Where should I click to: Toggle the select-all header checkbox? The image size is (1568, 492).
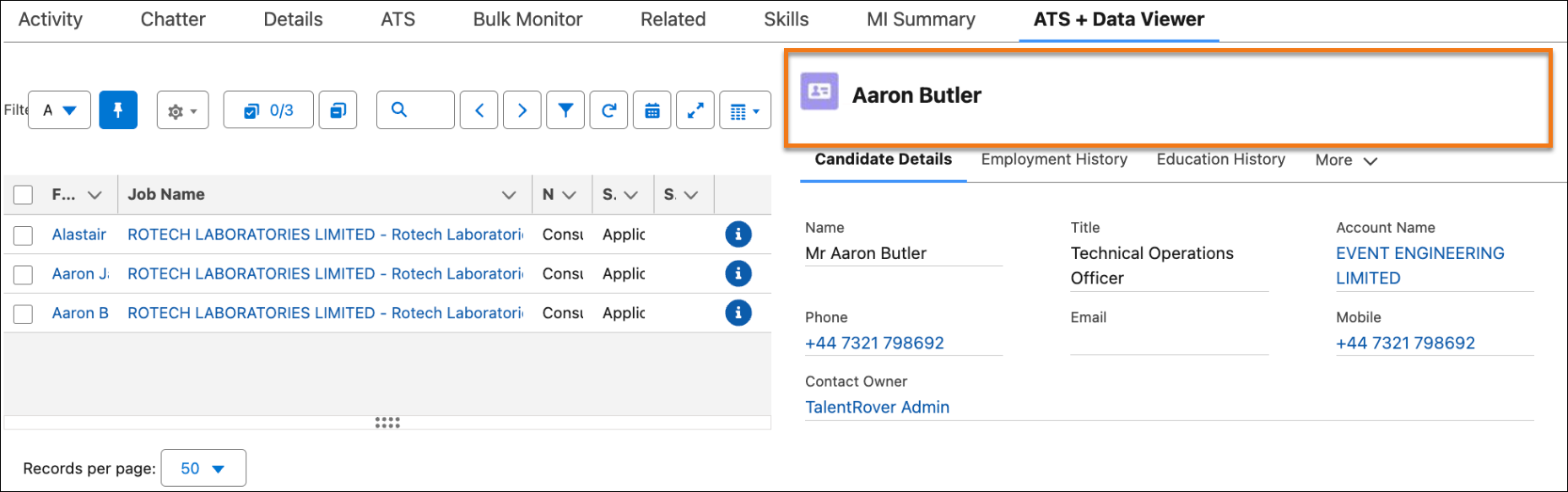pyautogui.click(x=24, y=195)
